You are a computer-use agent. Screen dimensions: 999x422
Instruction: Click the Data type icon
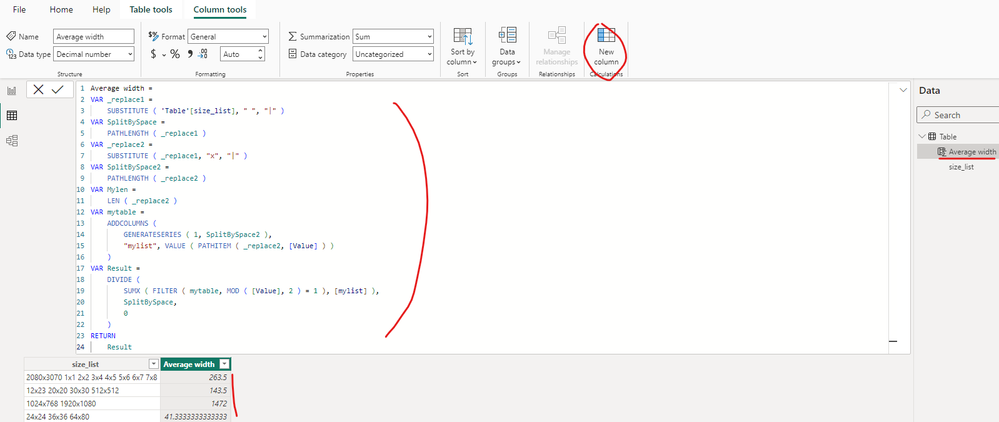point(11,54)
